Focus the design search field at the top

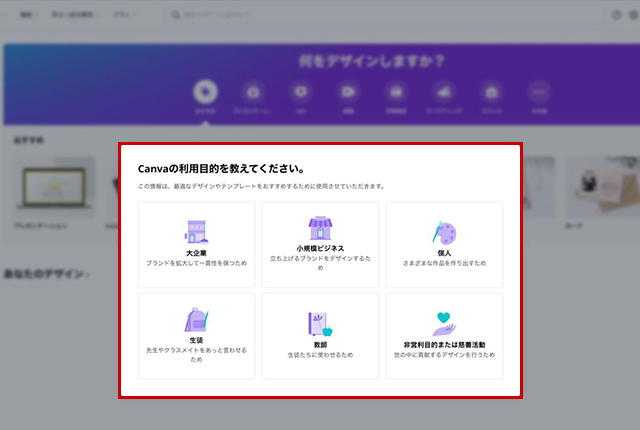click(386, 15)
